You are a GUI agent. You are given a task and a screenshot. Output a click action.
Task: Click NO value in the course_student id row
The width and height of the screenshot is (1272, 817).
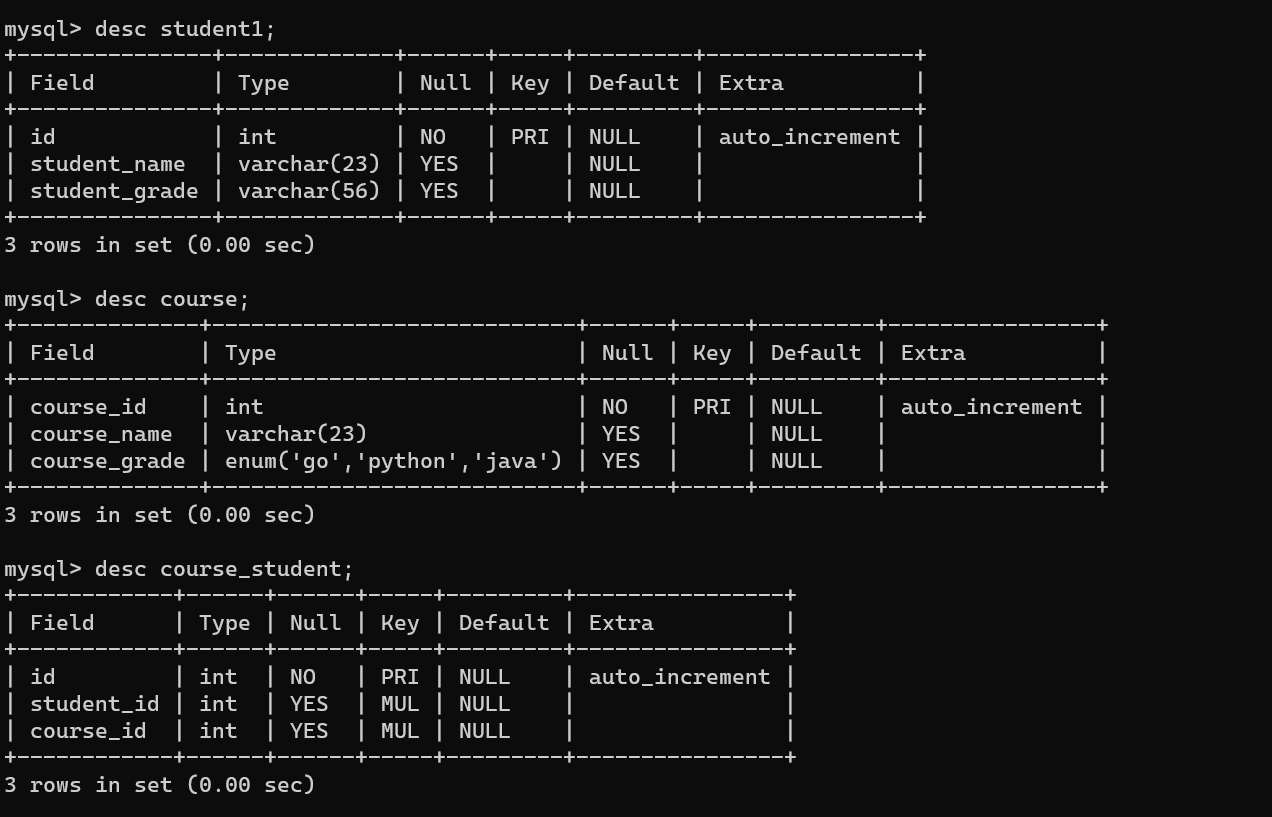tap(303, 677)
